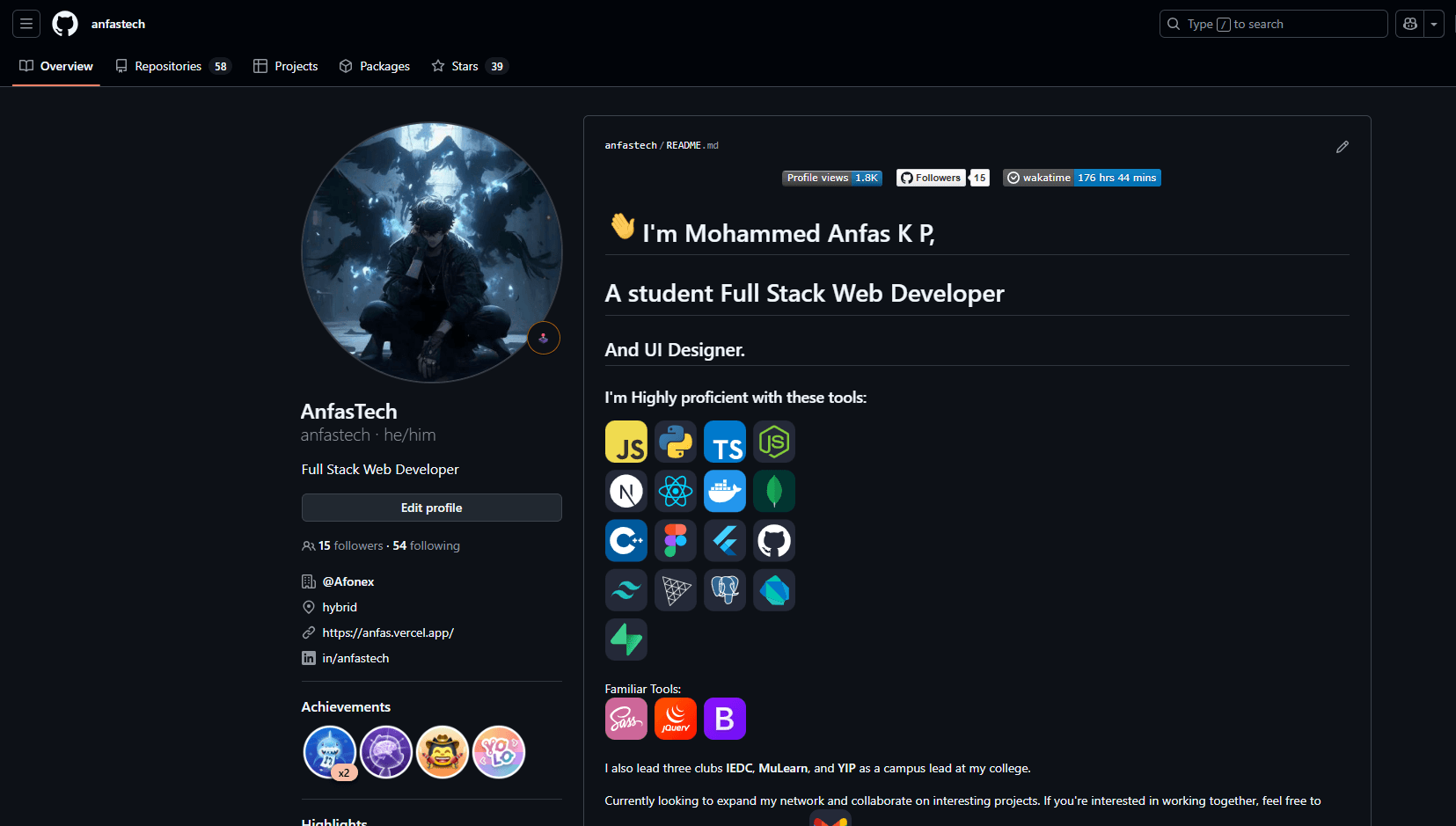Screen dimensions: 1456x826
Task: Set status via avatar emoji badge
Action: tap(544, 338)
